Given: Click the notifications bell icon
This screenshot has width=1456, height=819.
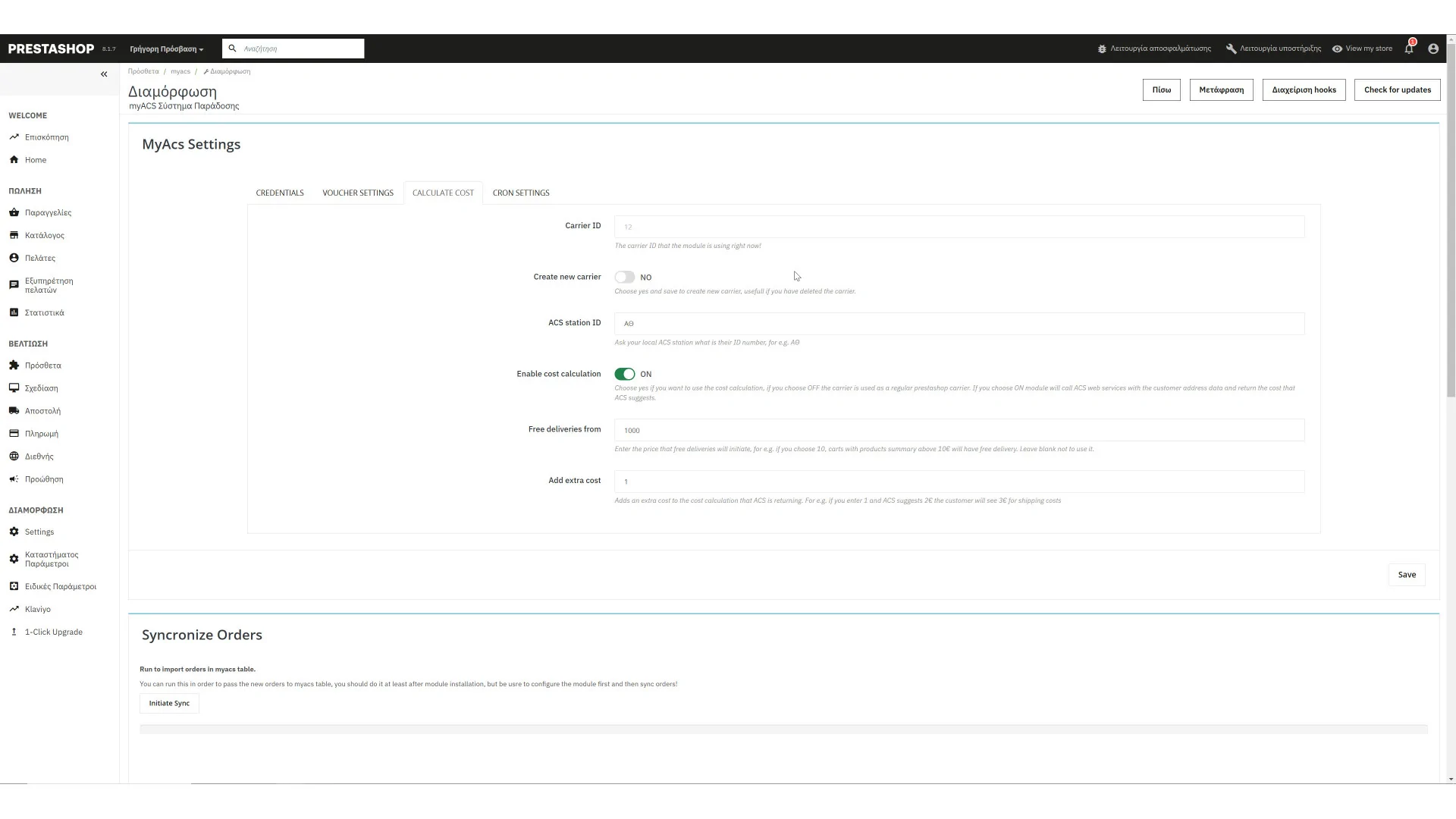Looking at the screenshot, I should click(x=1408, y=49).
